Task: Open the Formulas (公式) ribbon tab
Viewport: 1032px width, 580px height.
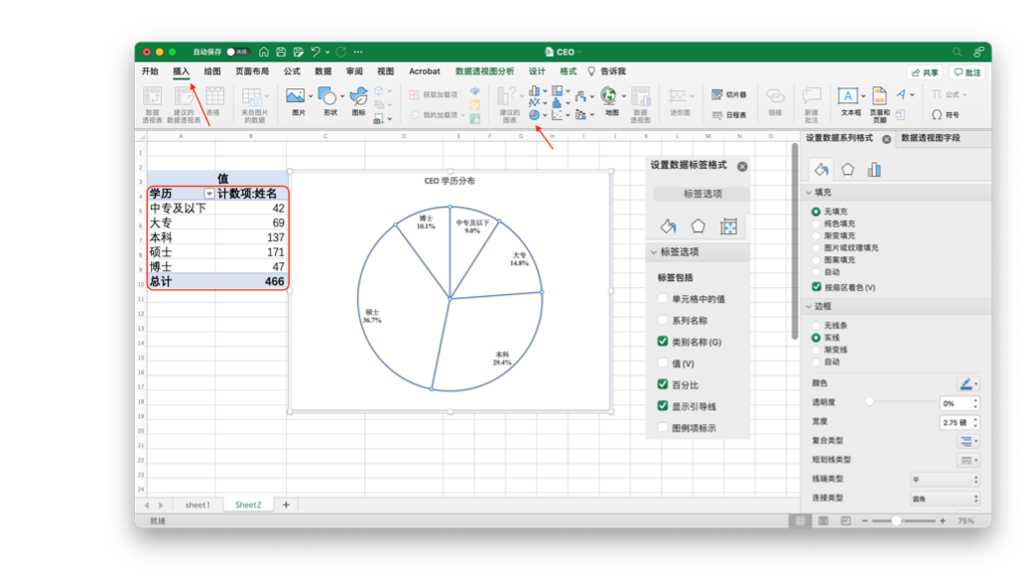Action: click(291, 72)
